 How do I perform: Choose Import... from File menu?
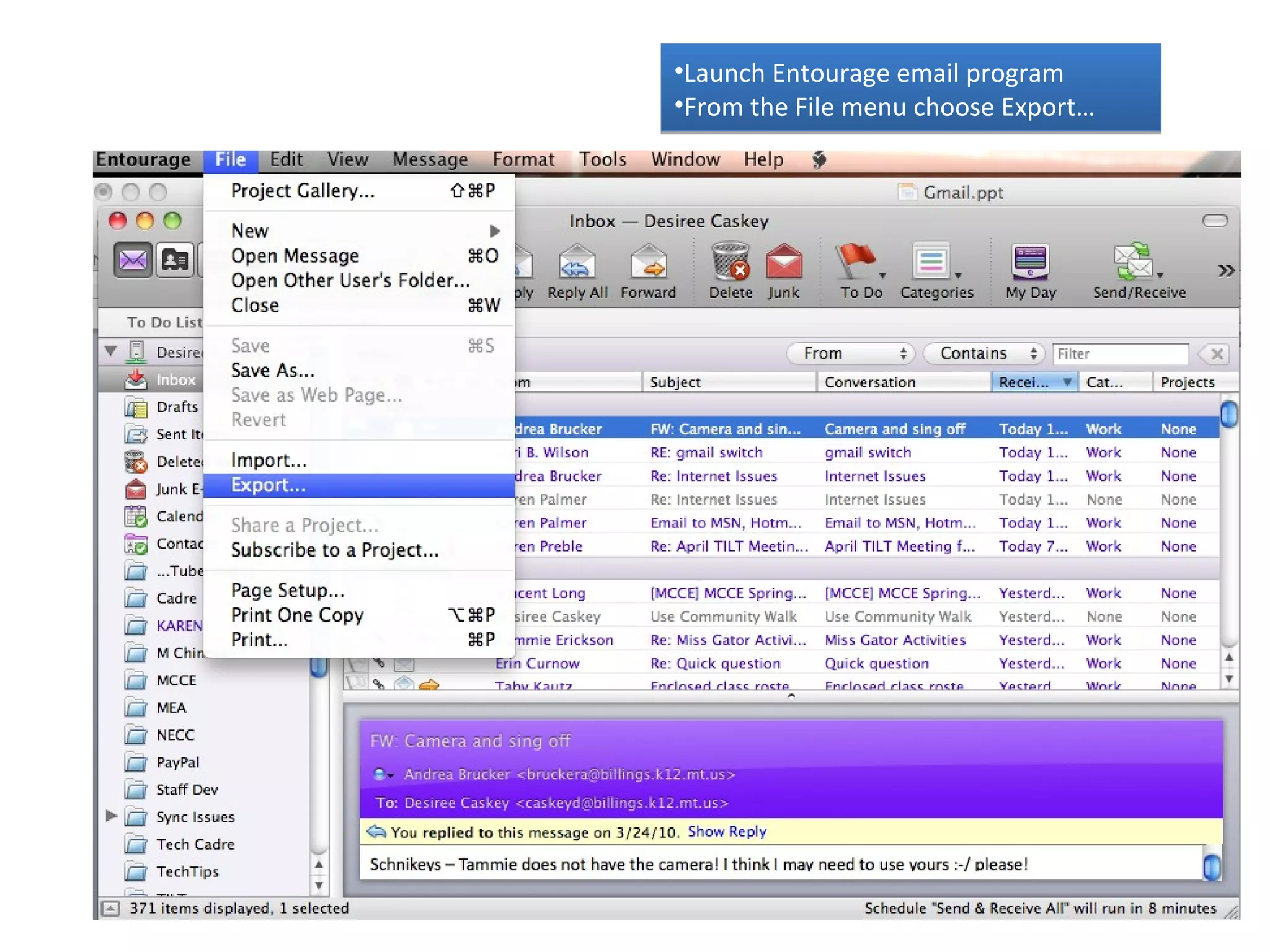359,461
